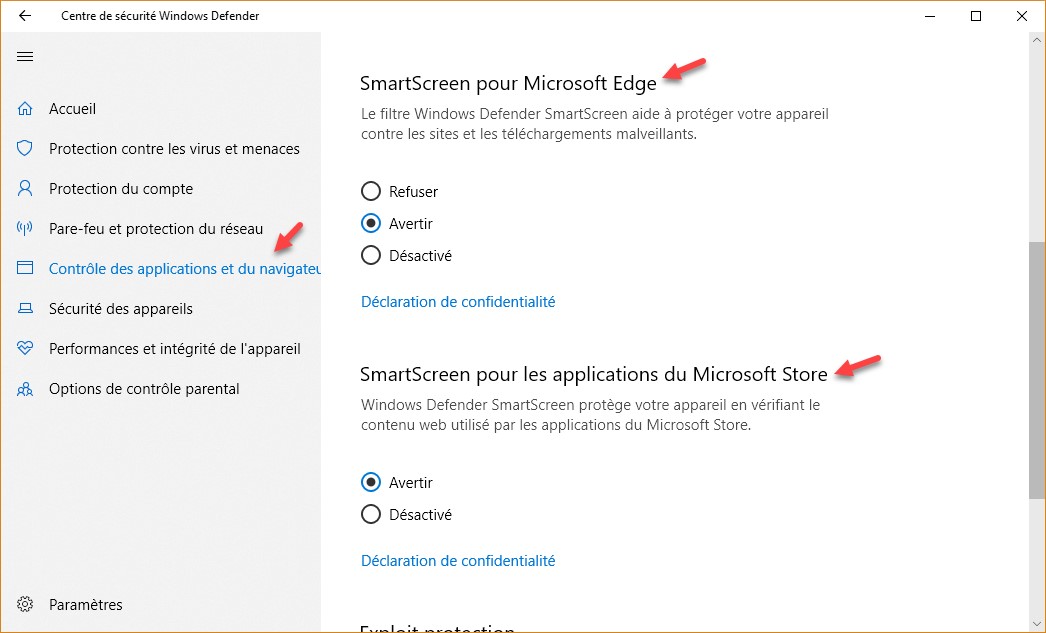Click the family icon for parental controls

click(25, 389)
